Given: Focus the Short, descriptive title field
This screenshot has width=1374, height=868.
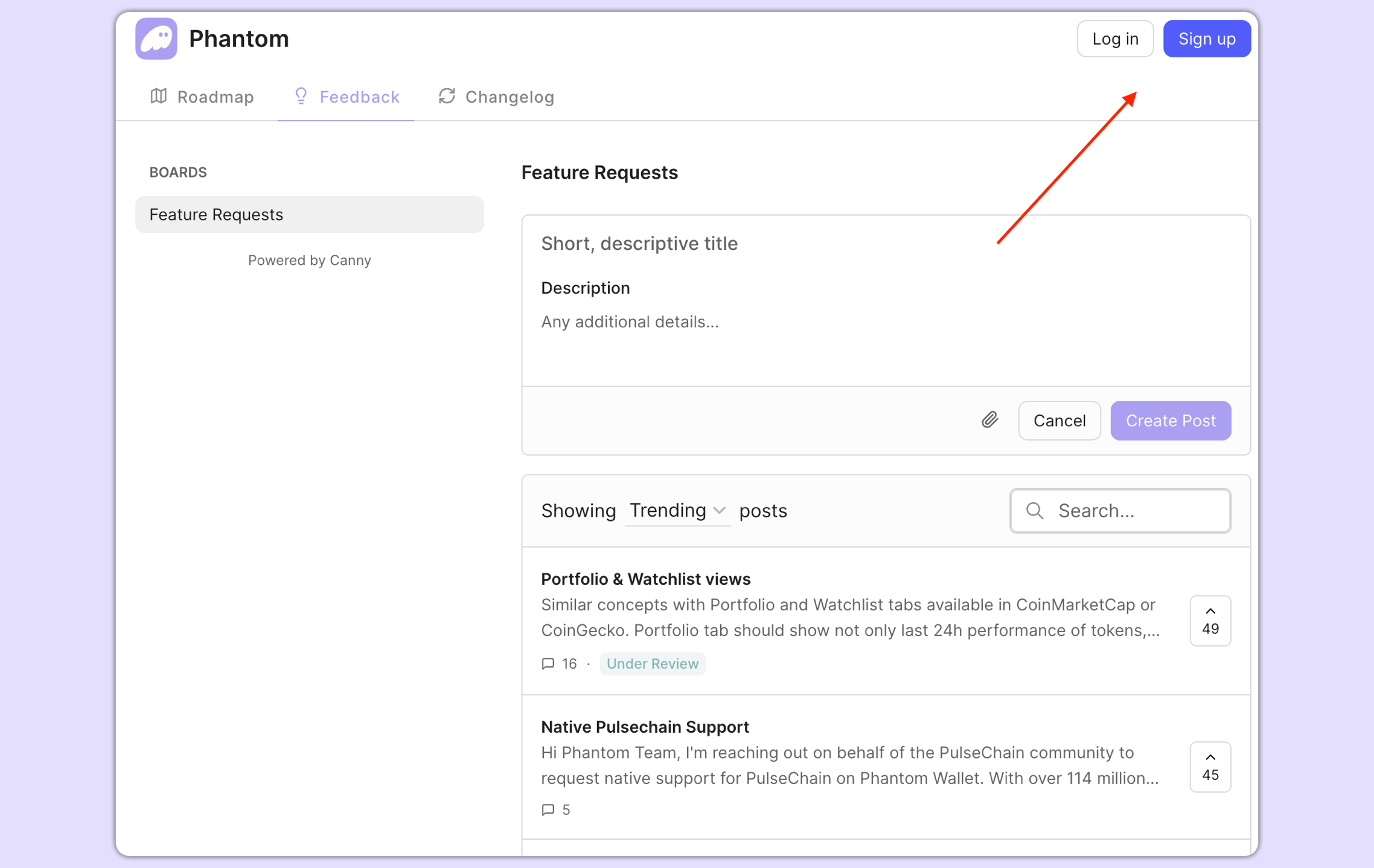Looking at the screenshot, I should tap(886, 243).
